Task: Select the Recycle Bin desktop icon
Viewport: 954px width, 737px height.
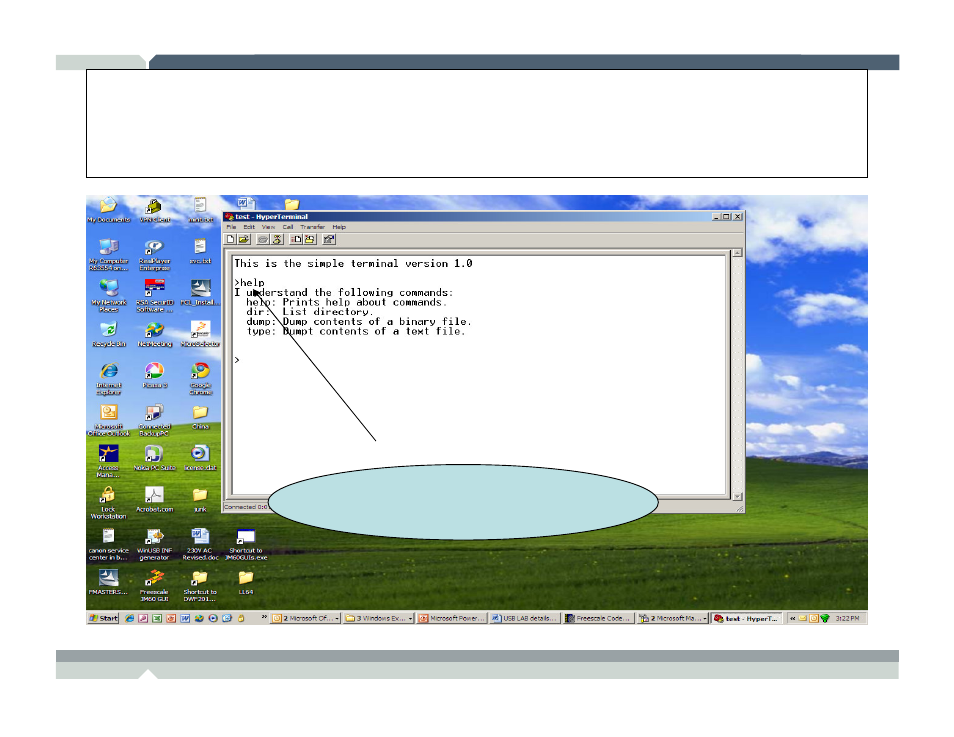Action: [x=108, y=334]
